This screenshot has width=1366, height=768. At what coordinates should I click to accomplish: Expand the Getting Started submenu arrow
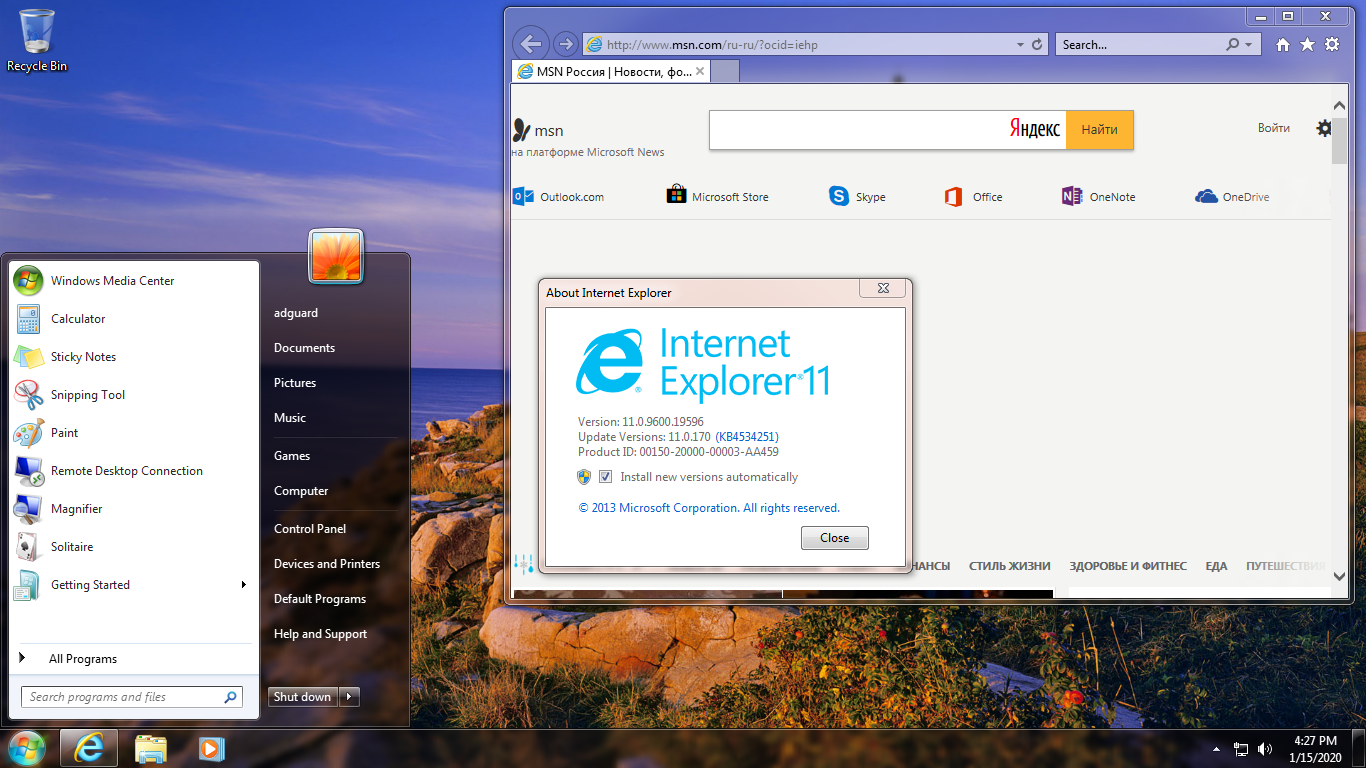(243, 585)
